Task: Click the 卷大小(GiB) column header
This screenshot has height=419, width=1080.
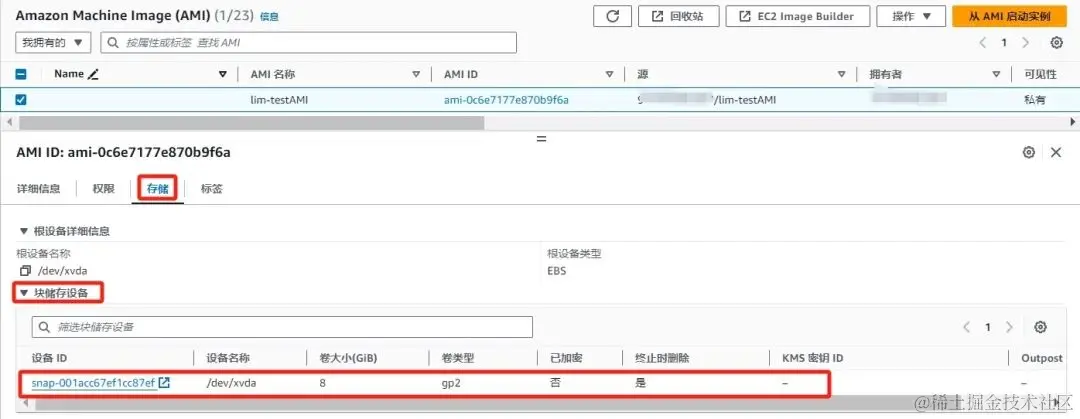Action: click(348, 358)
